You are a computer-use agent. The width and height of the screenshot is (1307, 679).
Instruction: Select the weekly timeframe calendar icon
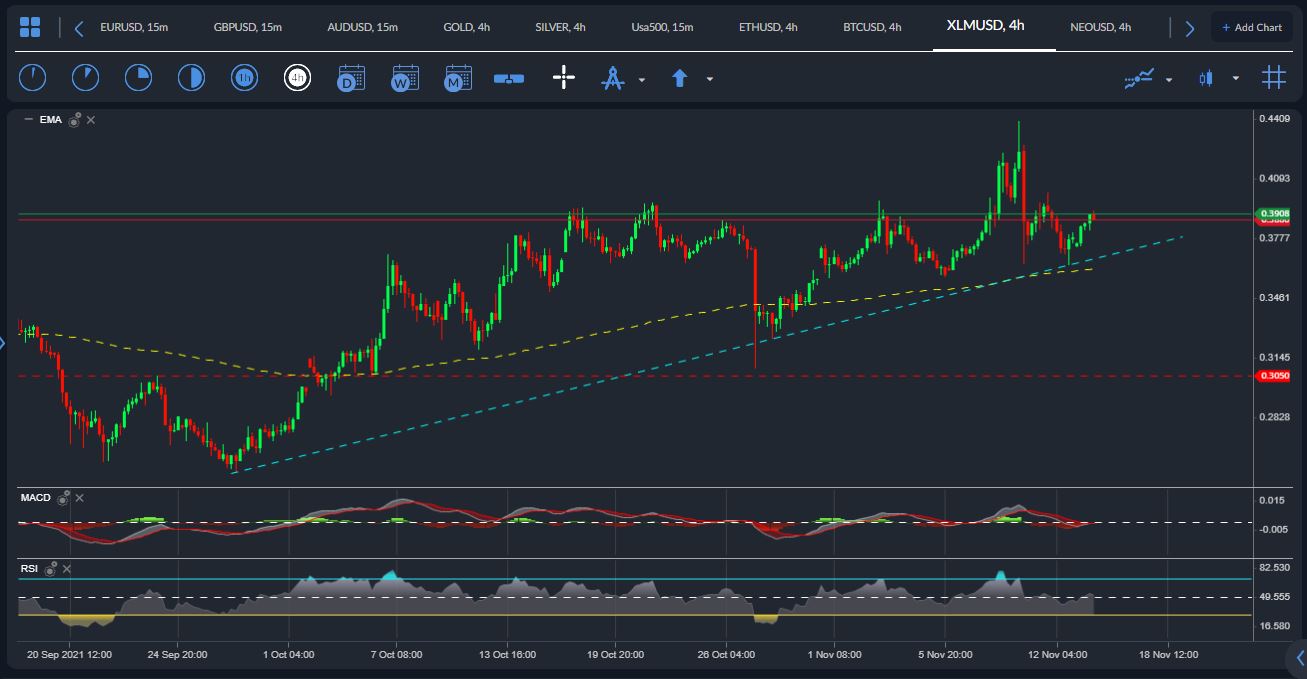pyautogui.click(x=405, y=77)
